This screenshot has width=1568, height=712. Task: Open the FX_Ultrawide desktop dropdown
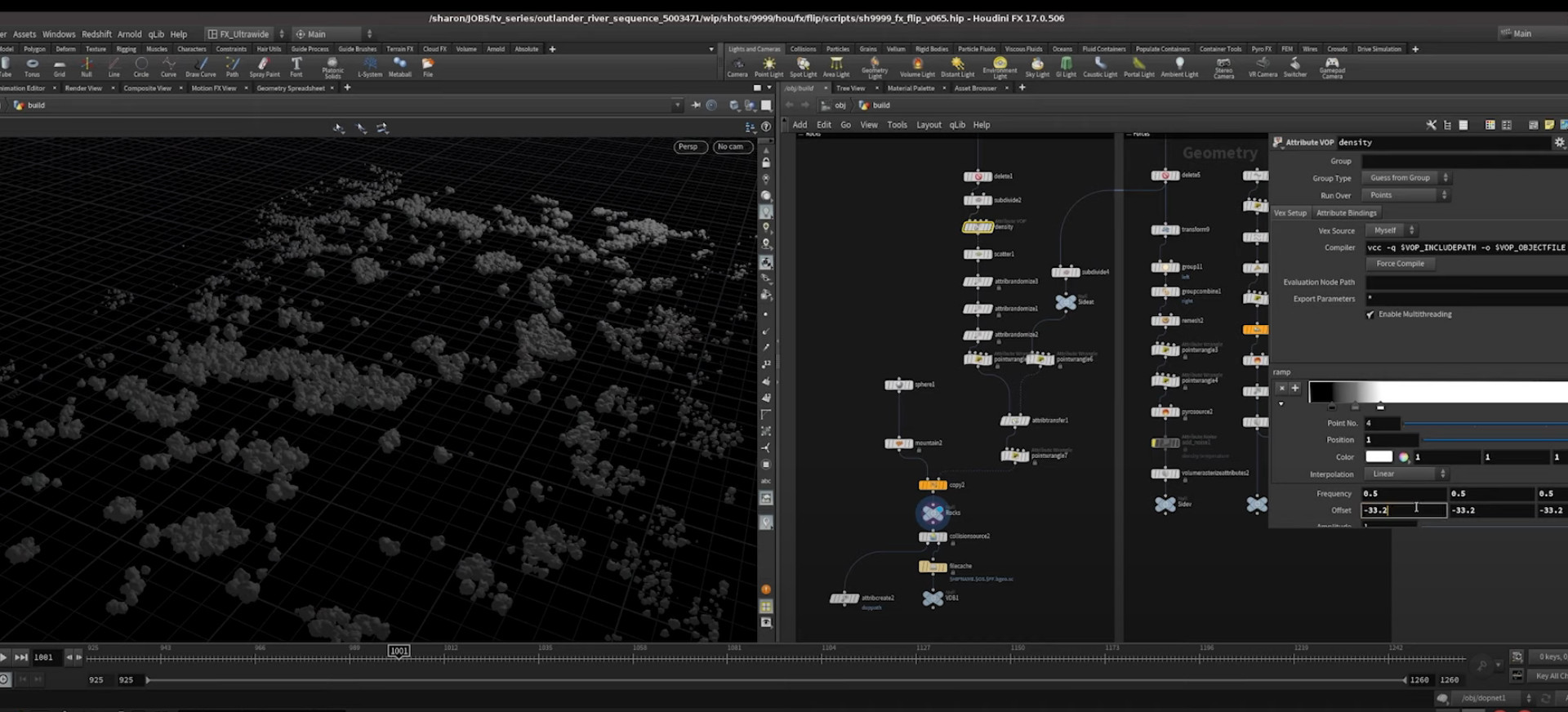(x=245, y=34)
